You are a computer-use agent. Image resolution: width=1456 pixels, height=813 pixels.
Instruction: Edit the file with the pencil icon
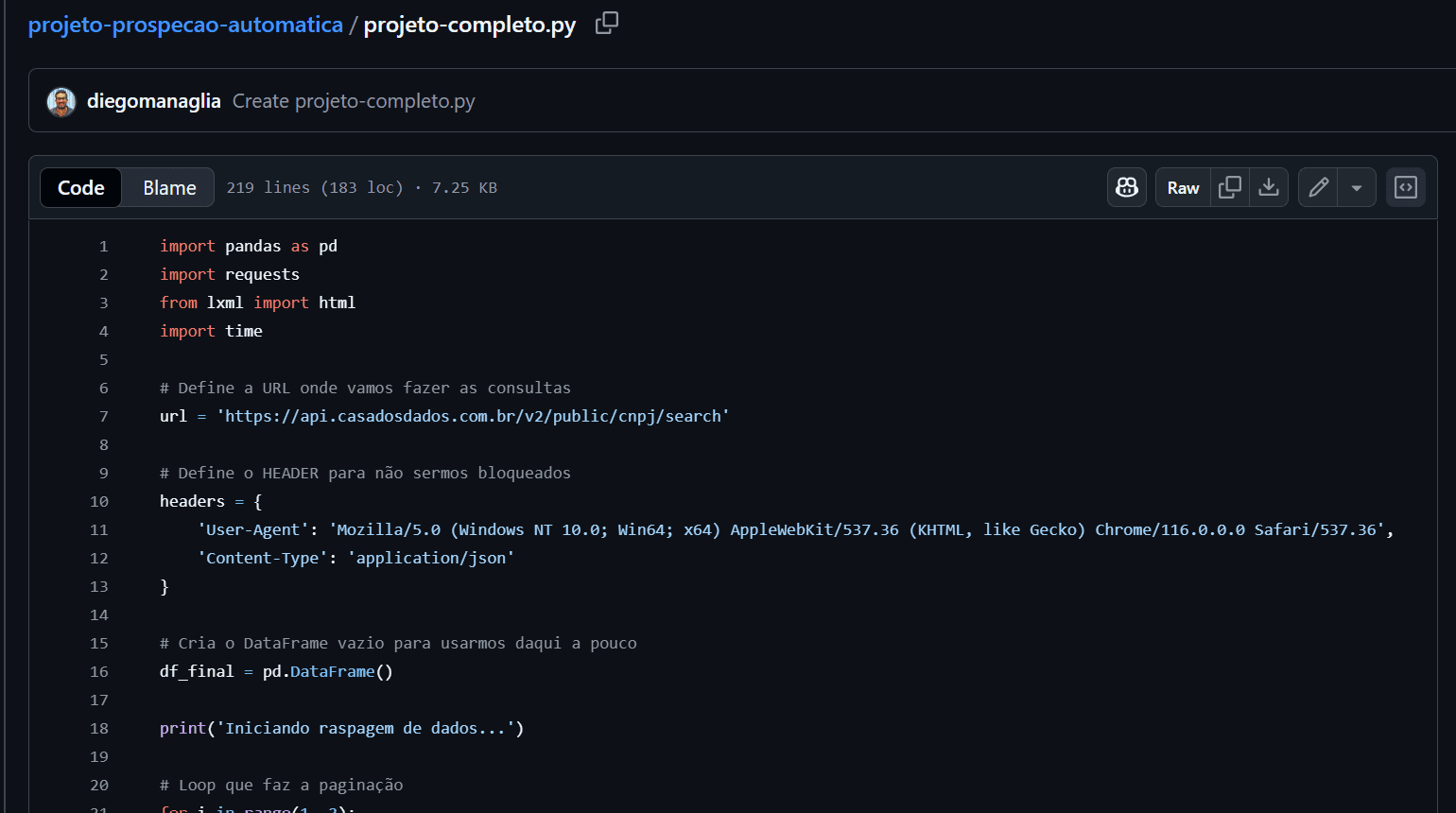click(x=1318, y=186)
